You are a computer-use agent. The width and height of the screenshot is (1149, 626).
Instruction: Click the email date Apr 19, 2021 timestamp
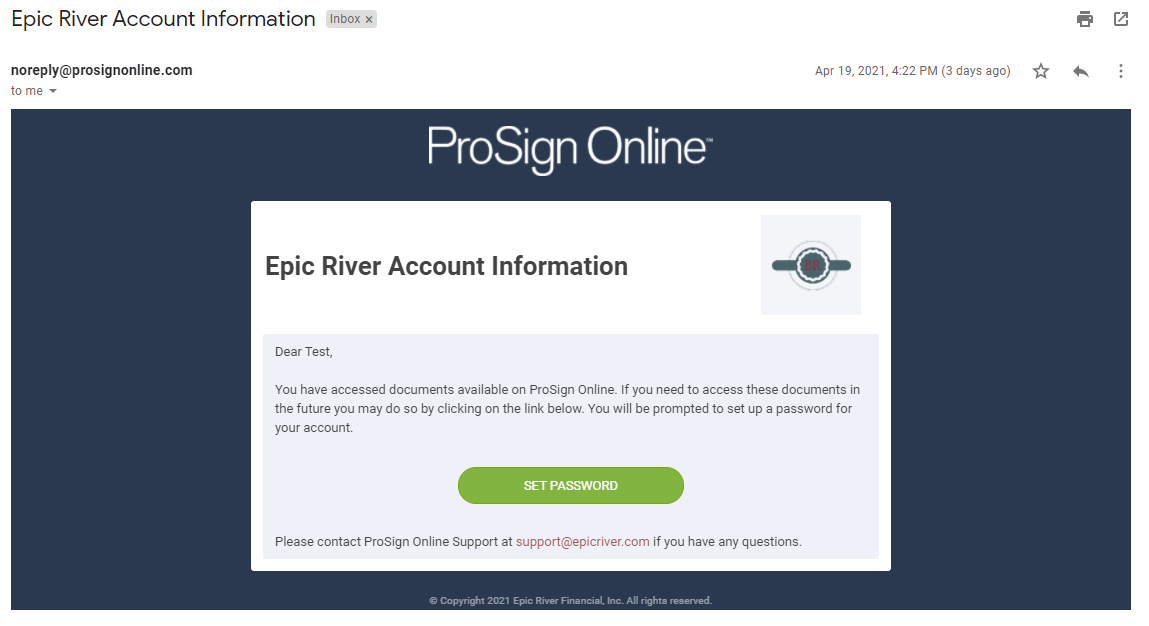pyautogui.click(x=912, y=71)
